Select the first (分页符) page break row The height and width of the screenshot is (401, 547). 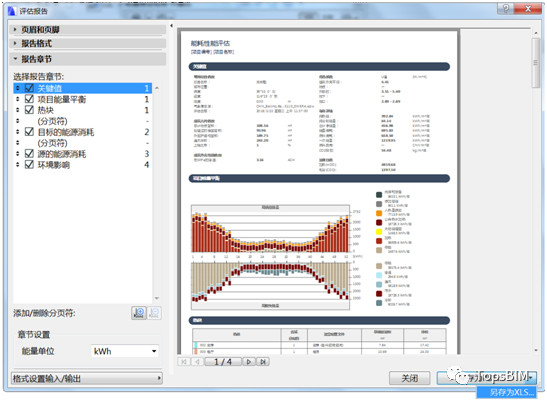[83, 121]
